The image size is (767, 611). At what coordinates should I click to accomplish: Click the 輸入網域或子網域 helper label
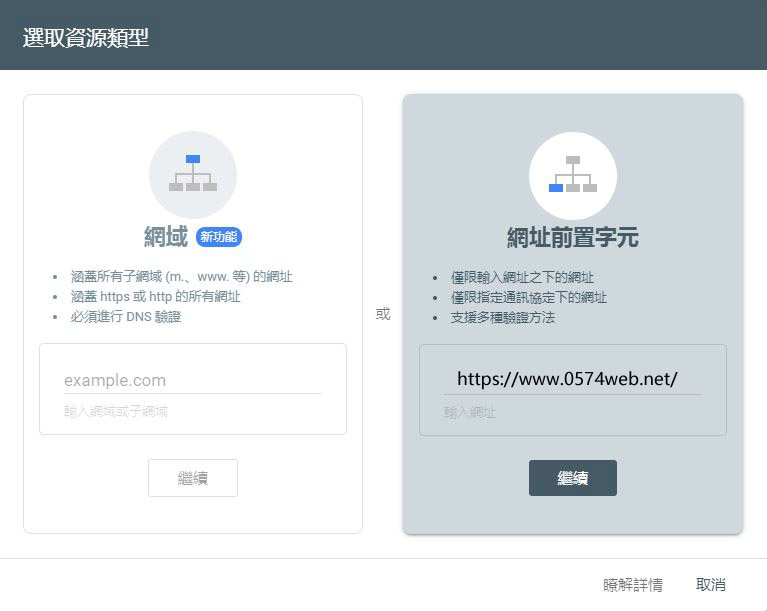116,411
